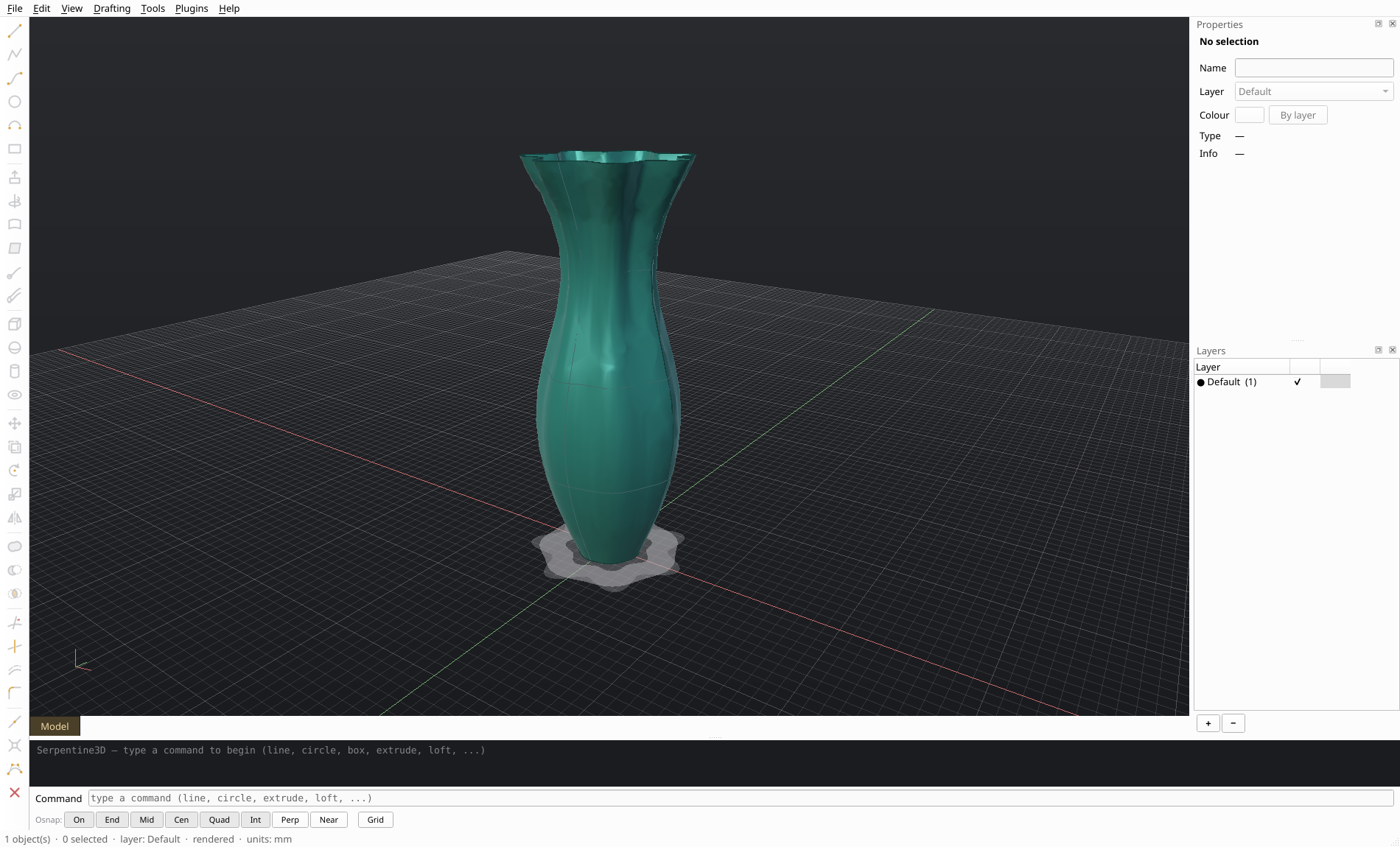Open the Drafting menu
1400x847 pixels.
click(112, 8)
